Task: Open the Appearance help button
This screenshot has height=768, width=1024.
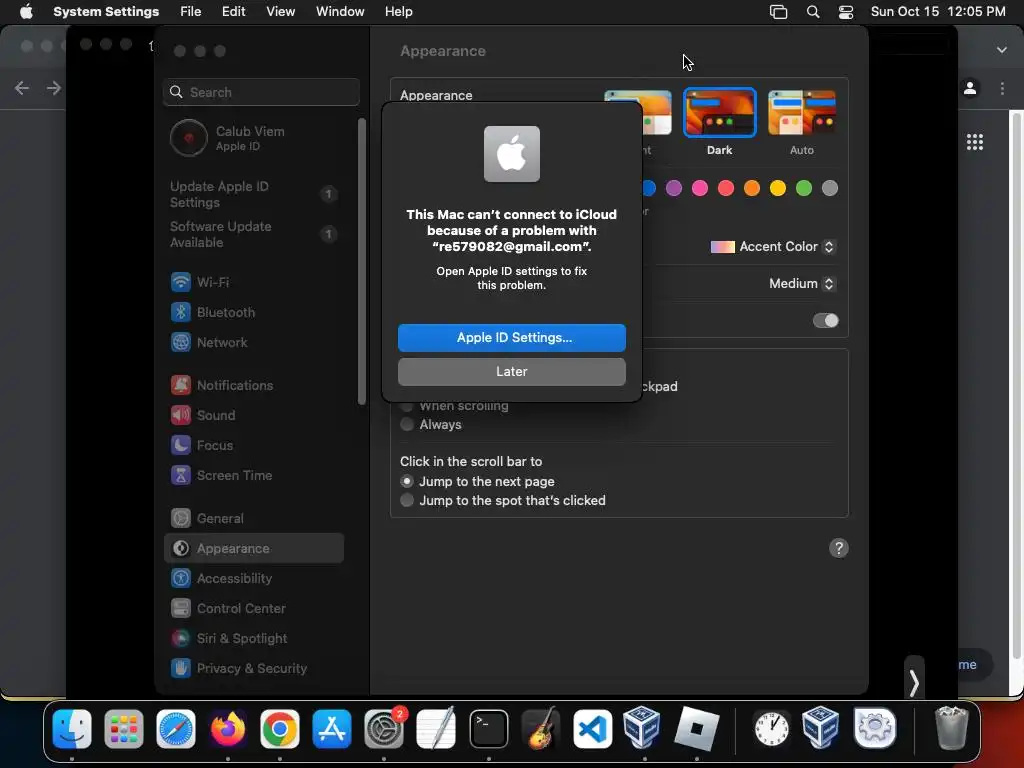Action: pos(839,548)
